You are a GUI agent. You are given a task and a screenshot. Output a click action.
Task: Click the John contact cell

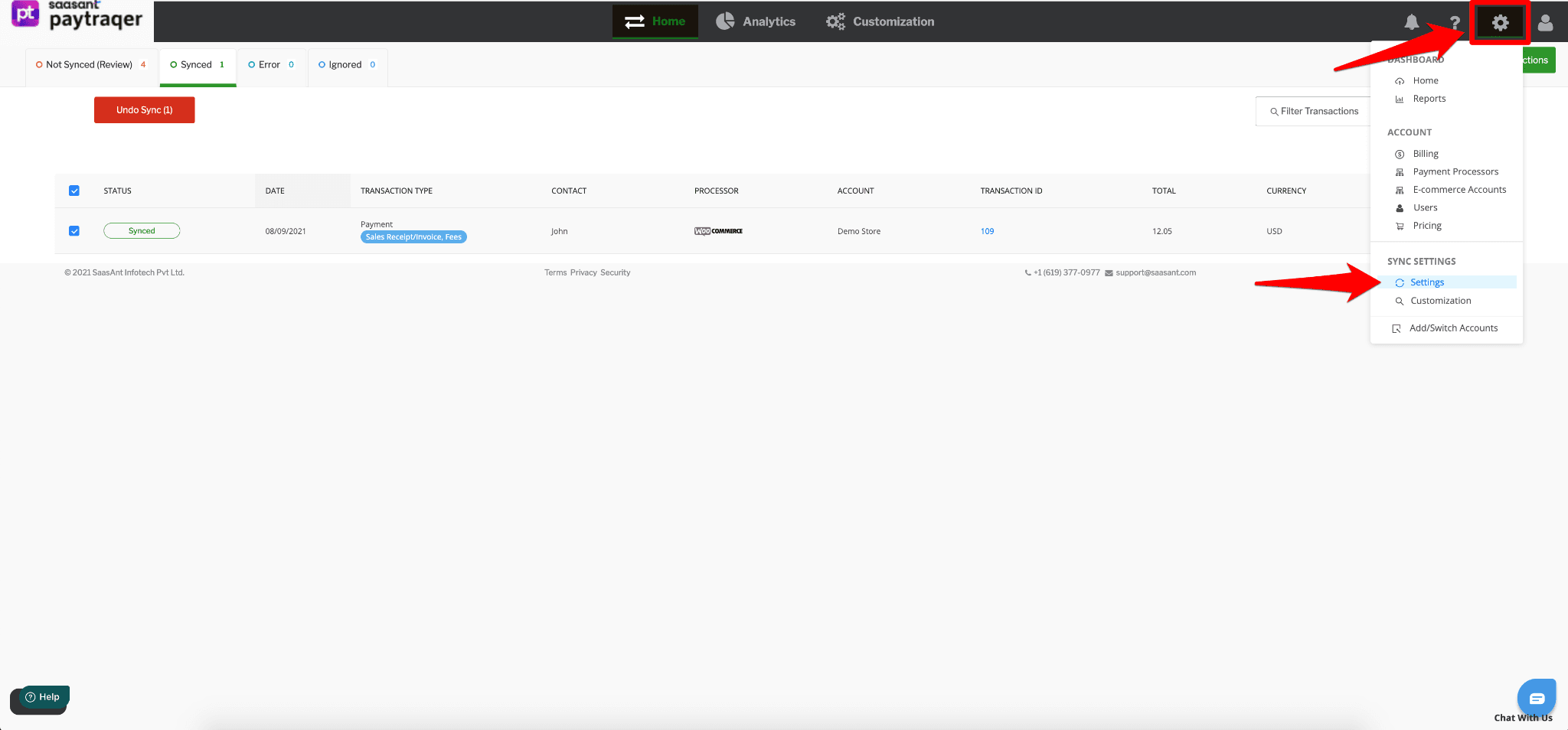pos(560,231)
